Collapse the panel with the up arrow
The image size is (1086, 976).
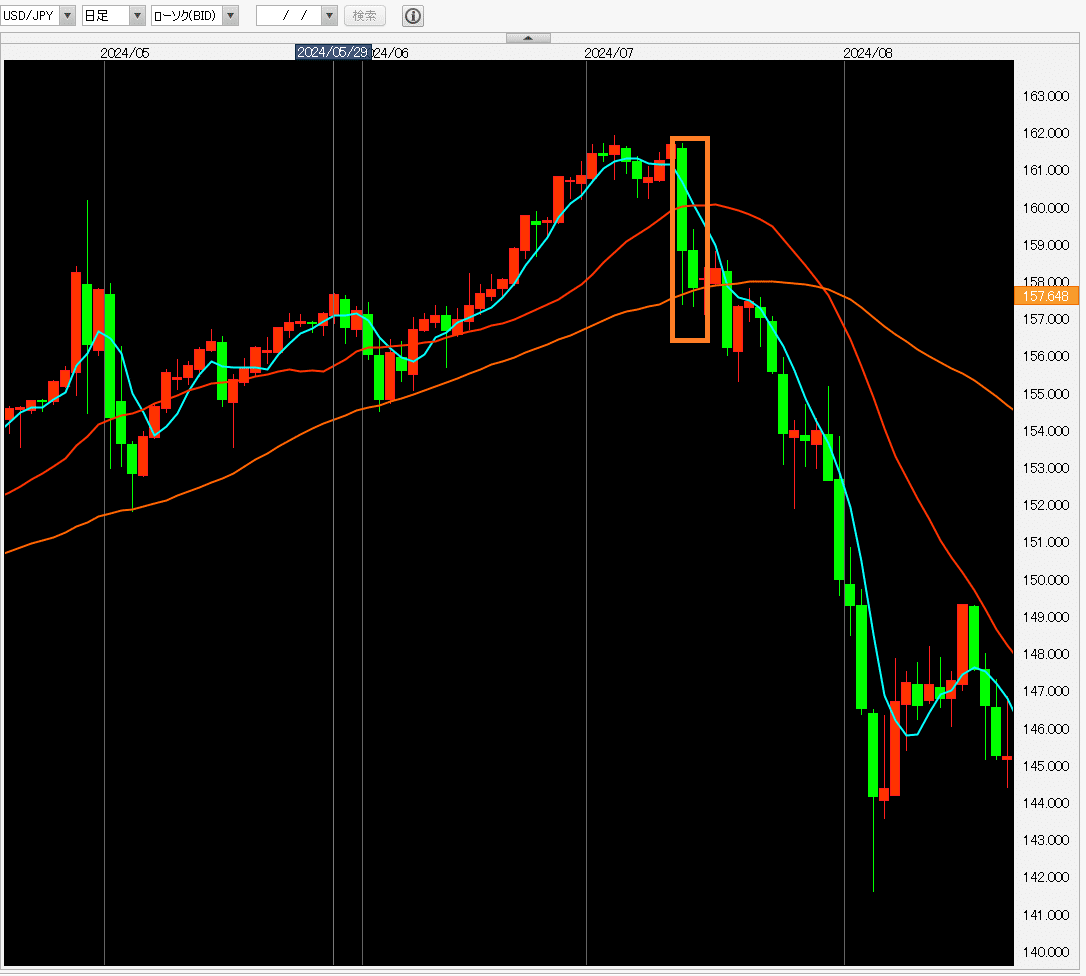click(528, 38)
